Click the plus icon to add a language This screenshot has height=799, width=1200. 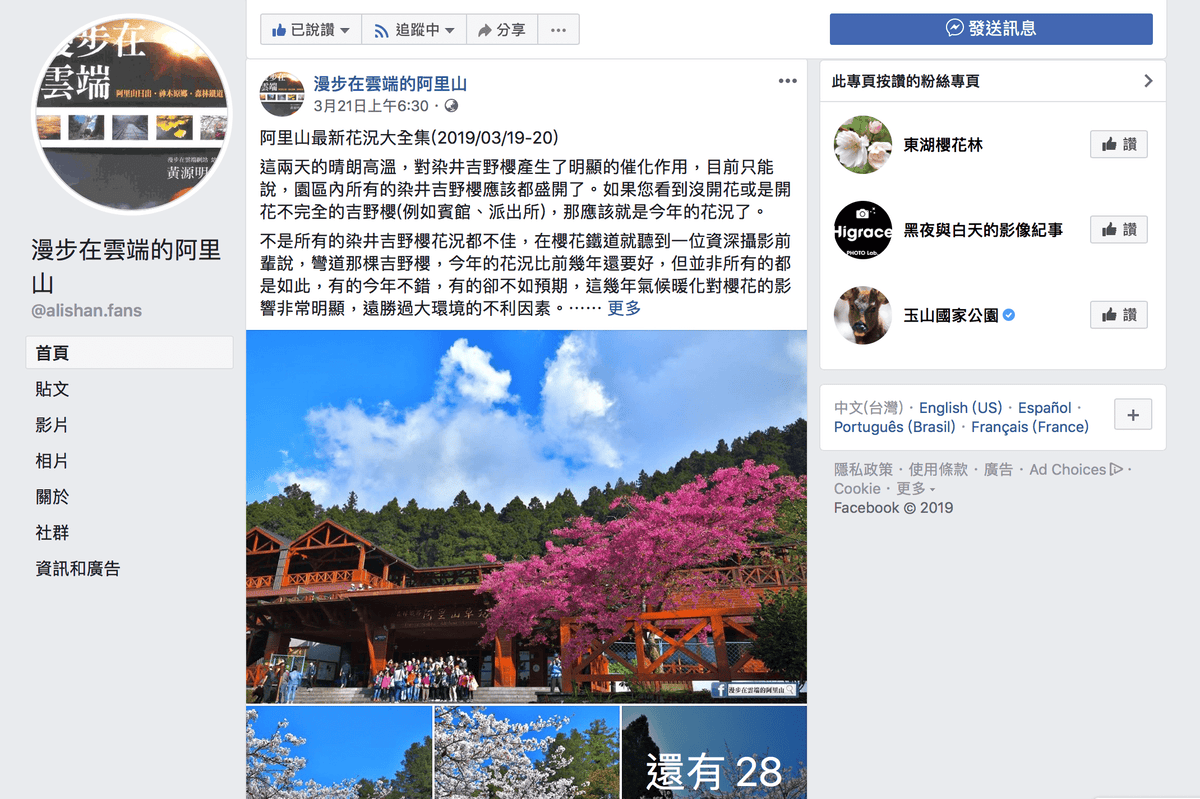click(x=1133, y=414)
